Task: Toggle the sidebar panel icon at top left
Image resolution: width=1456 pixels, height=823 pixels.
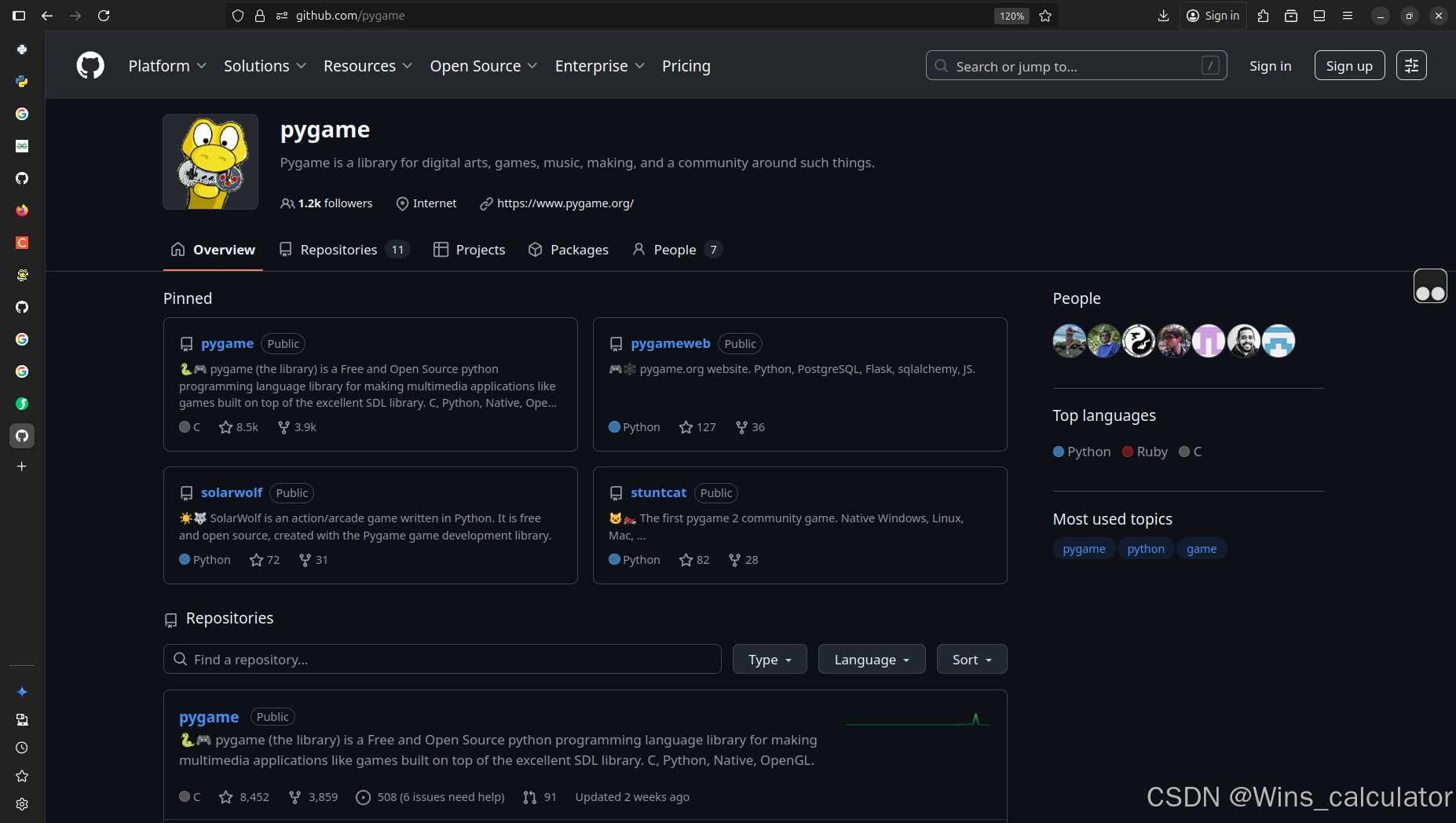Action: [x=19, y=15]
